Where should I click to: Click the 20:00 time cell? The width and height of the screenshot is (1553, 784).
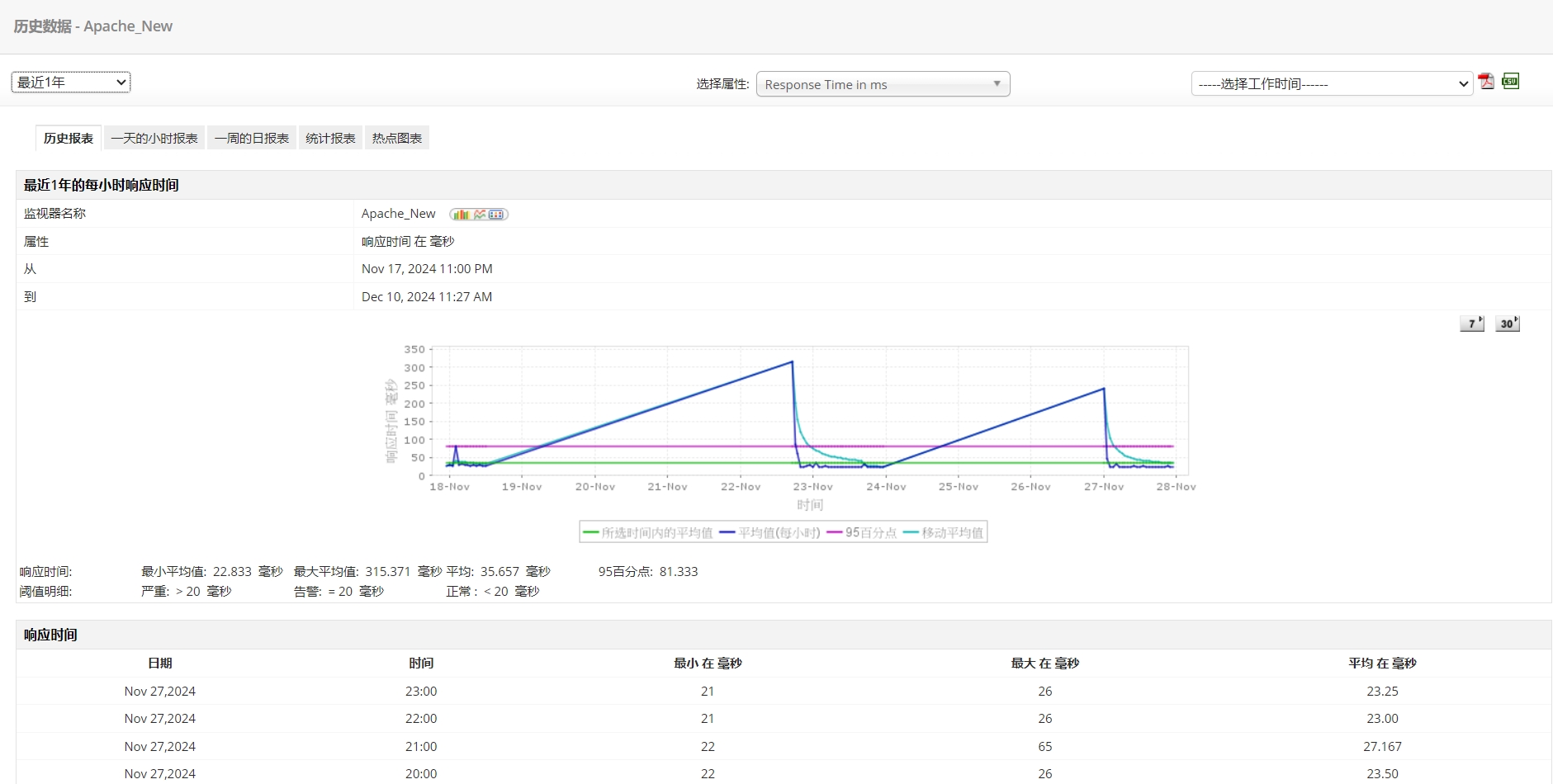[421, 774]
